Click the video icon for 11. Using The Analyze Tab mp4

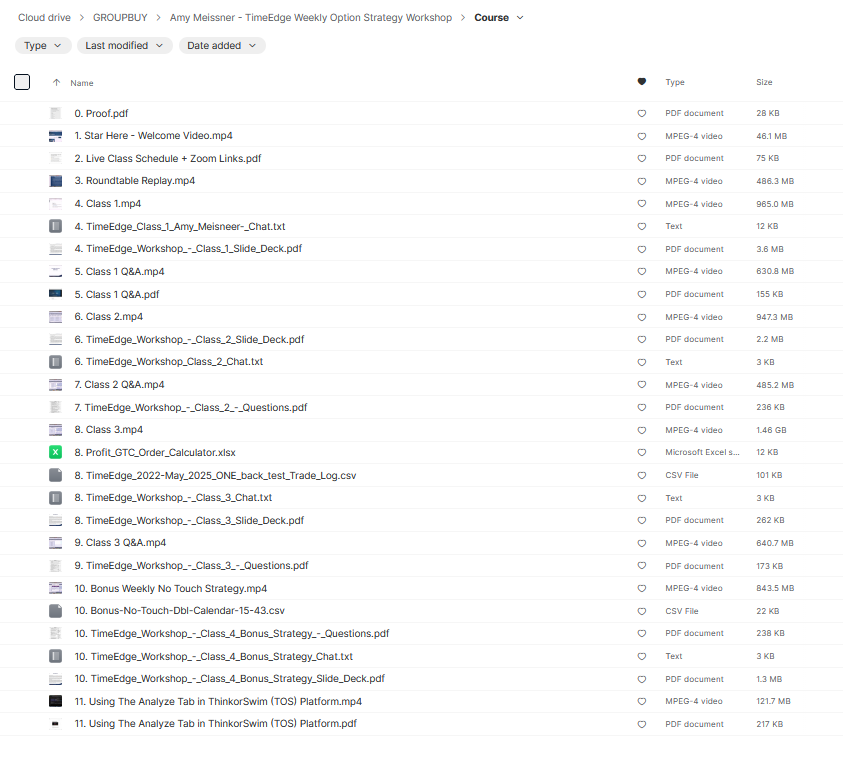coord(56,702)
